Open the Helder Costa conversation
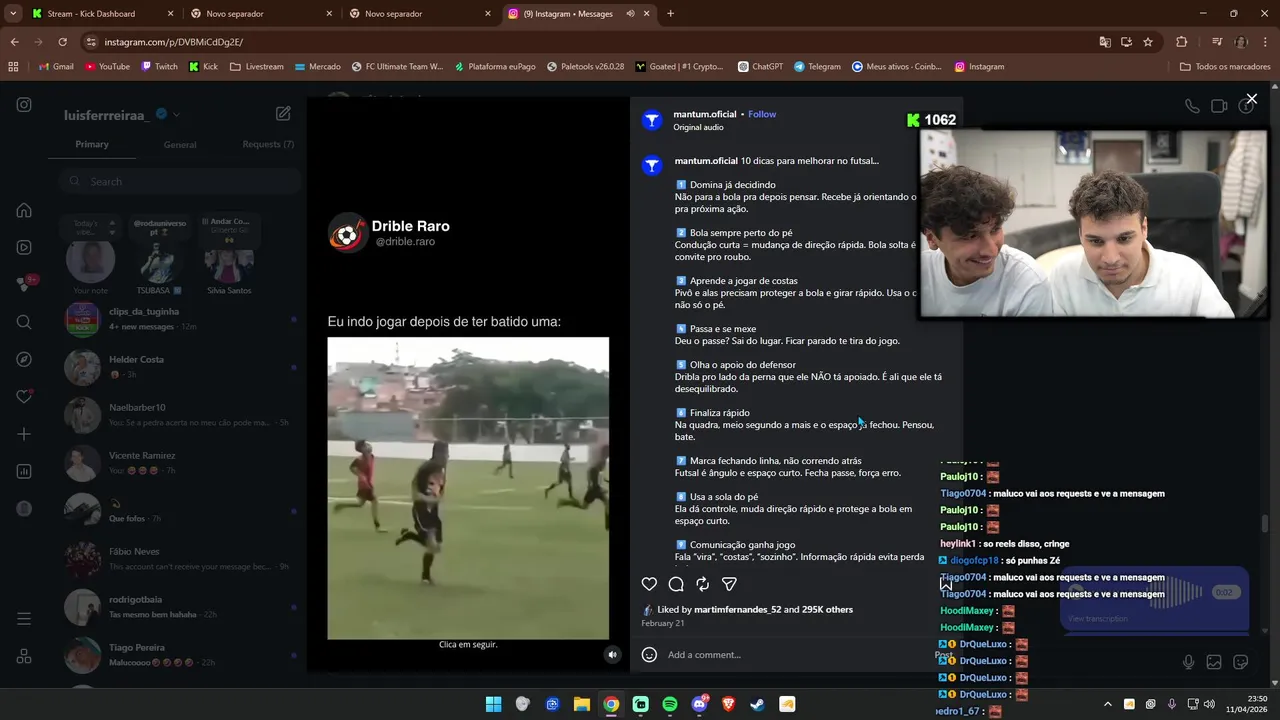The height and width of the screenshot is (720, 1280). coord(180,367)
